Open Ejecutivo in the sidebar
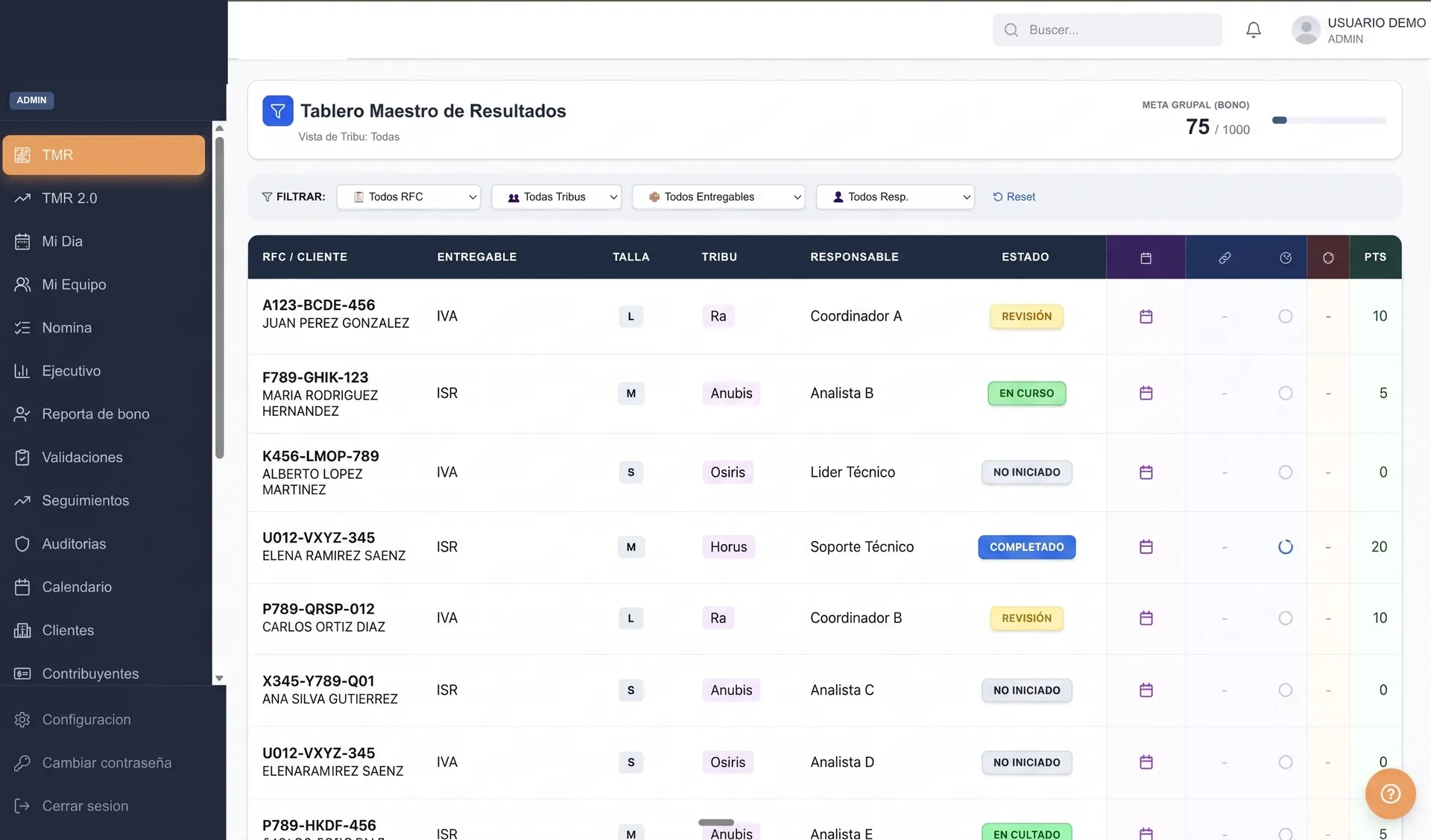This screenshot has width=1431, height=840. coord(104,371)
